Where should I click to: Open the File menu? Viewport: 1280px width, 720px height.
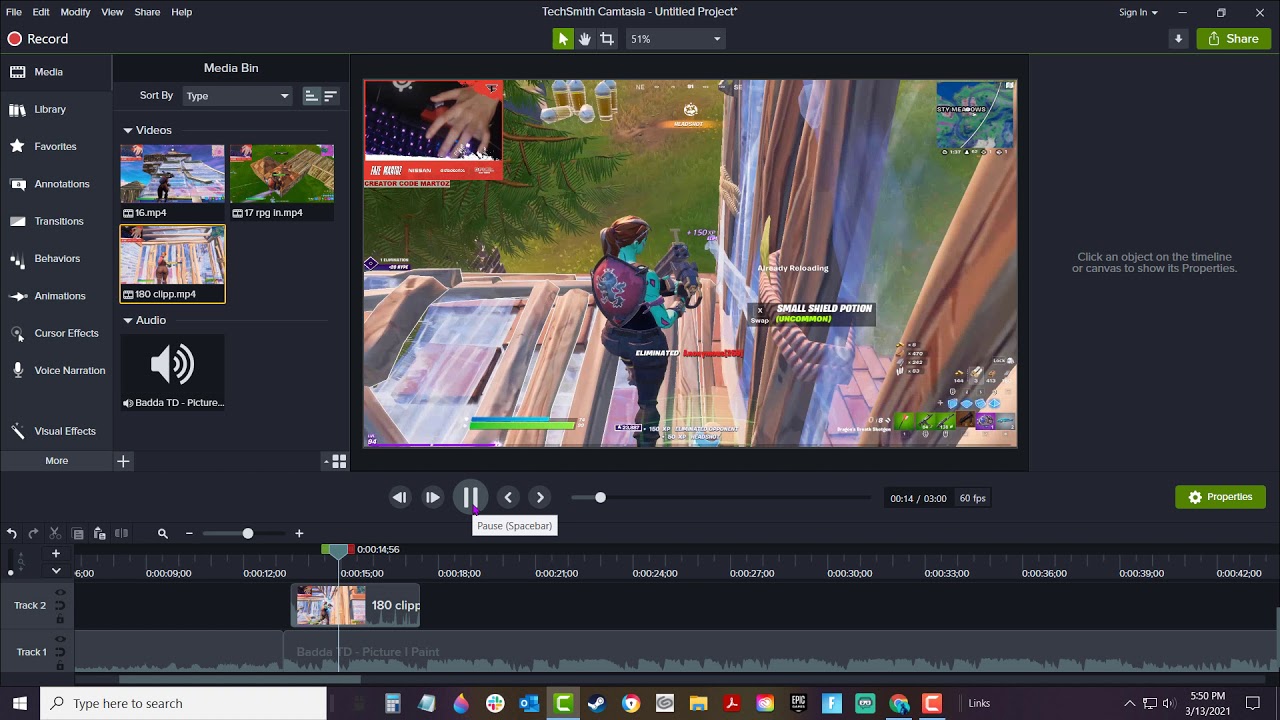point(14,12)
